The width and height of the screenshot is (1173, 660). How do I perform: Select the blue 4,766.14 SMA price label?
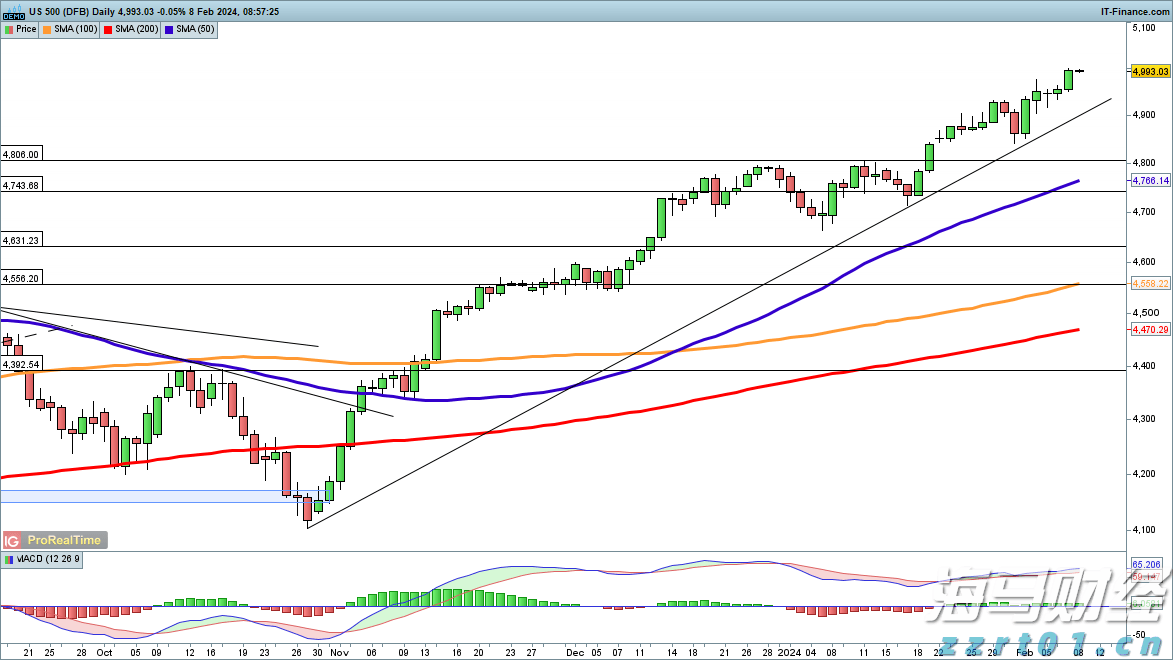1149,180
